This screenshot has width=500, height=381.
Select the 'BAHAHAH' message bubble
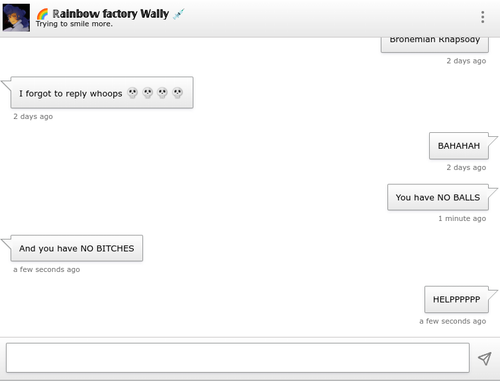(x=459, y=146)
